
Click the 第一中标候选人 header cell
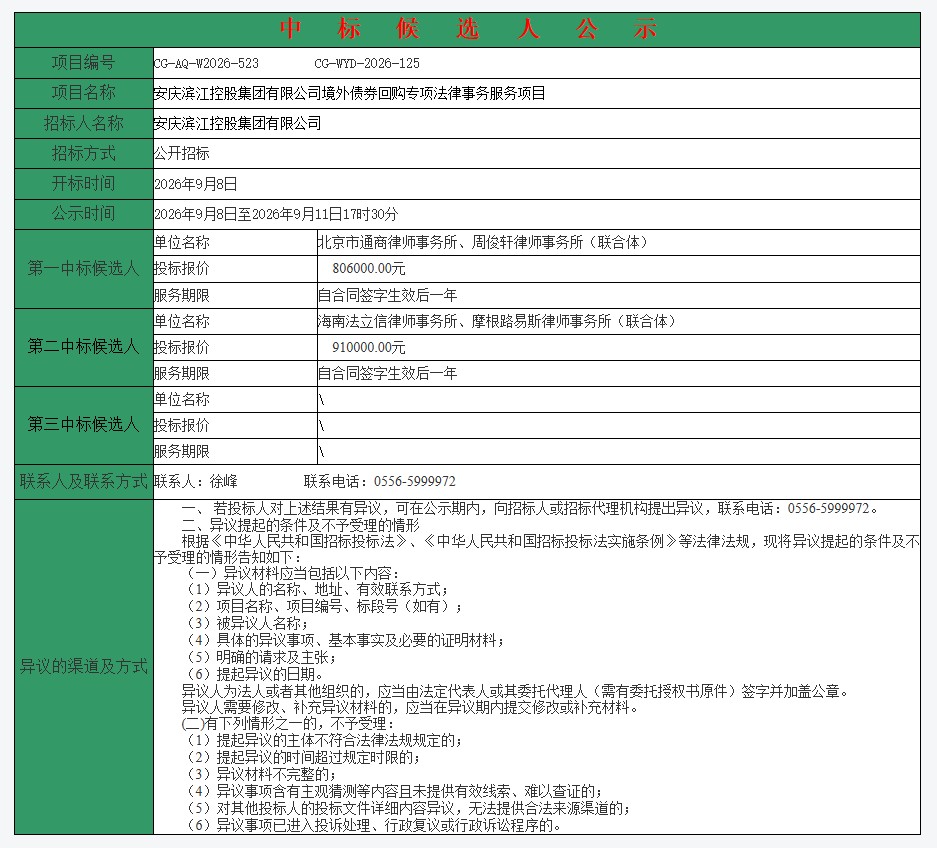point(84,269)
